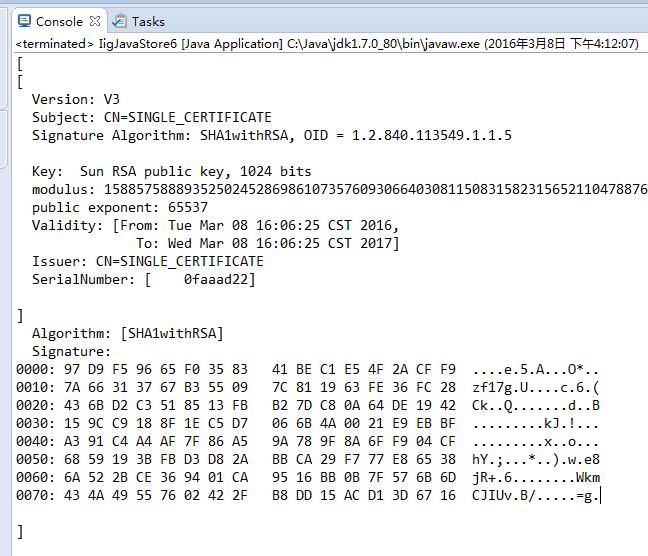Viewport: 648px width, 556px height.
Task: Click the Algorithm [SHA1withRSA] line
Action: (x=128, y=333)
